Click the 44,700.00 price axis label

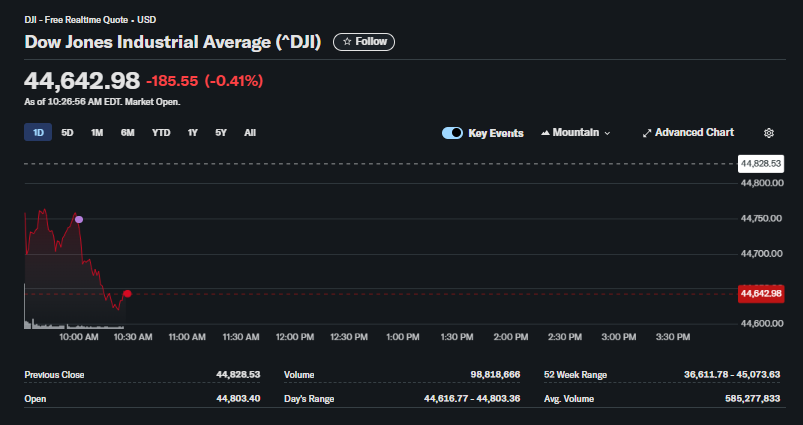(x=762, y=254)
